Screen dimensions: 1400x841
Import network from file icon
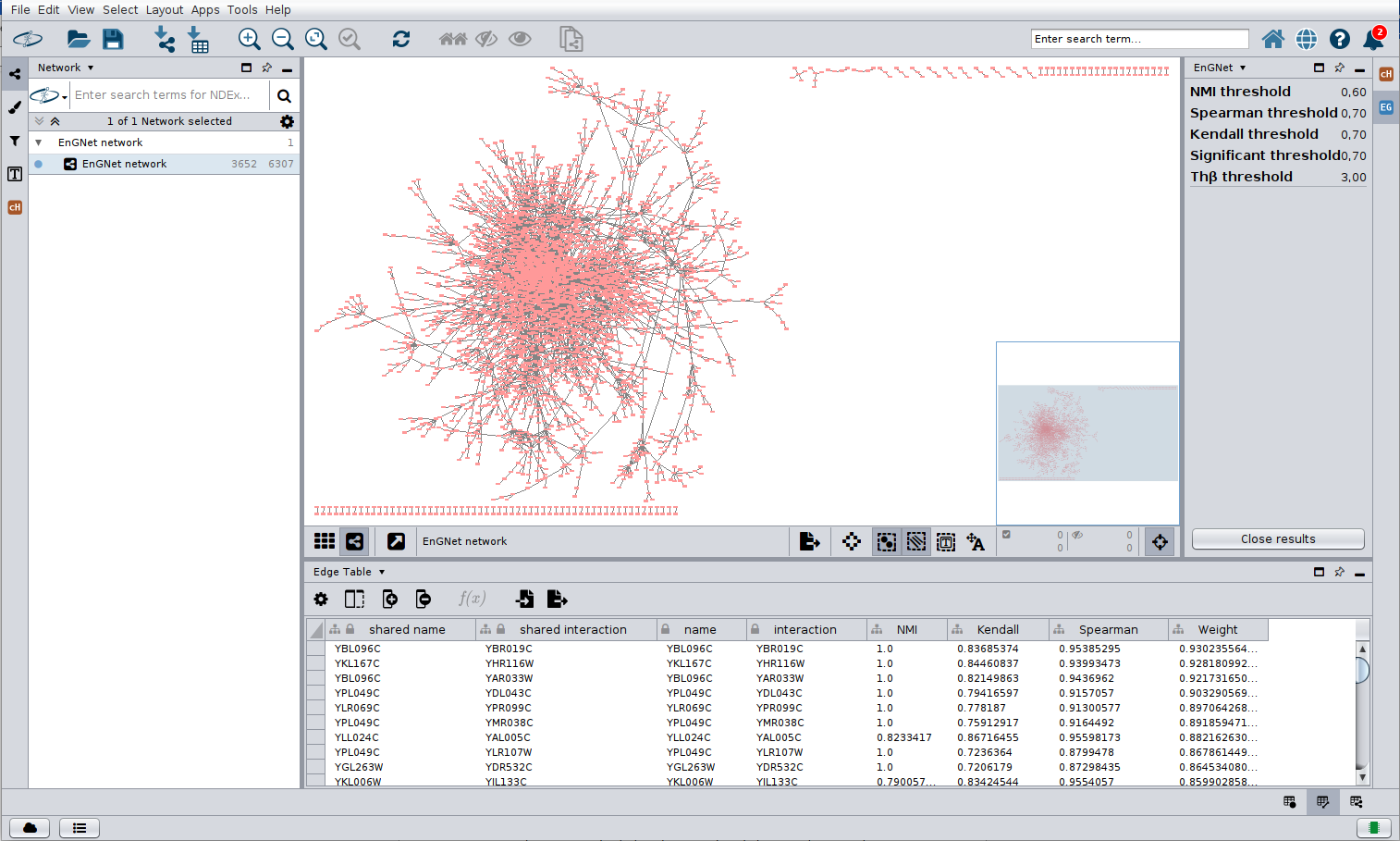pyautogui.click(x=164, y=39)
